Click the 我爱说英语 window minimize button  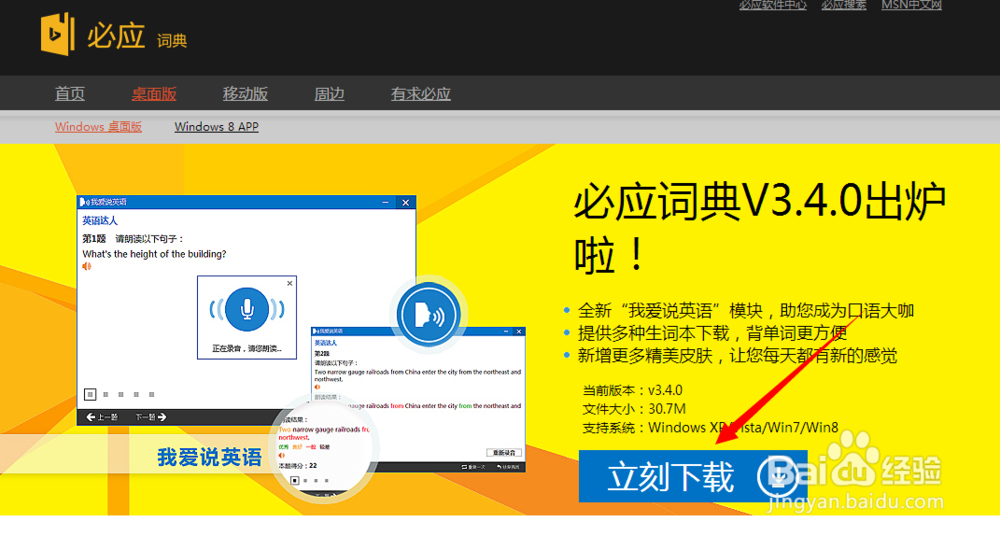385,202
